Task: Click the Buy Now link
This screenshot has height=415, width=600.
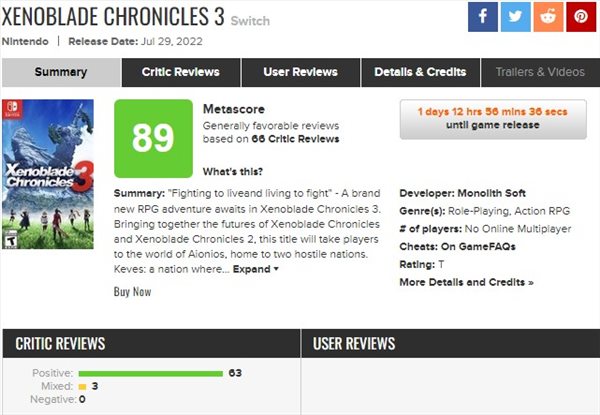Action: (132, 292)
